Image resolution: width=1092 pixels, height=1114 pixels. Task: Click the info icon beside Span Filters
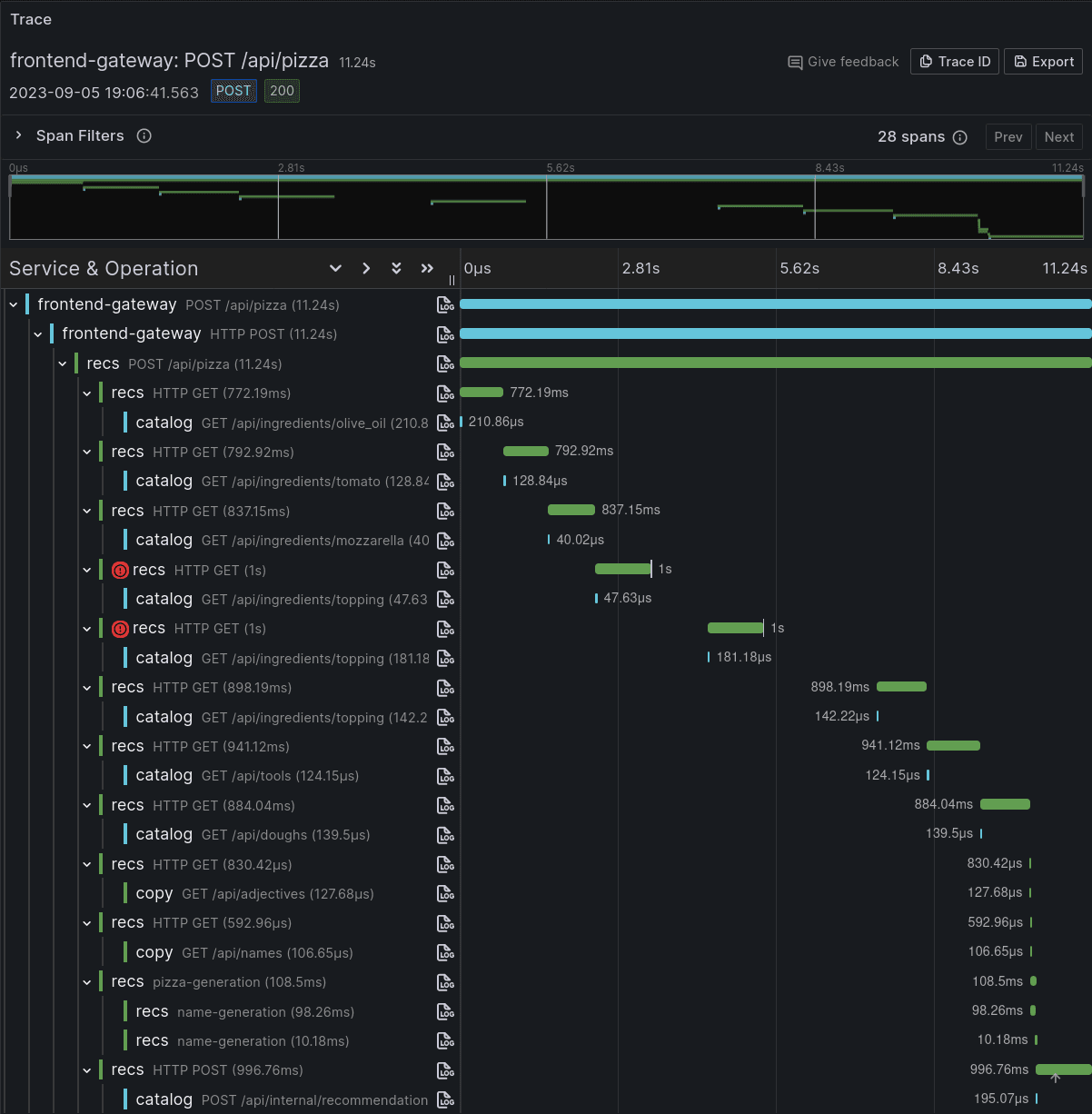tap(144, 135)
